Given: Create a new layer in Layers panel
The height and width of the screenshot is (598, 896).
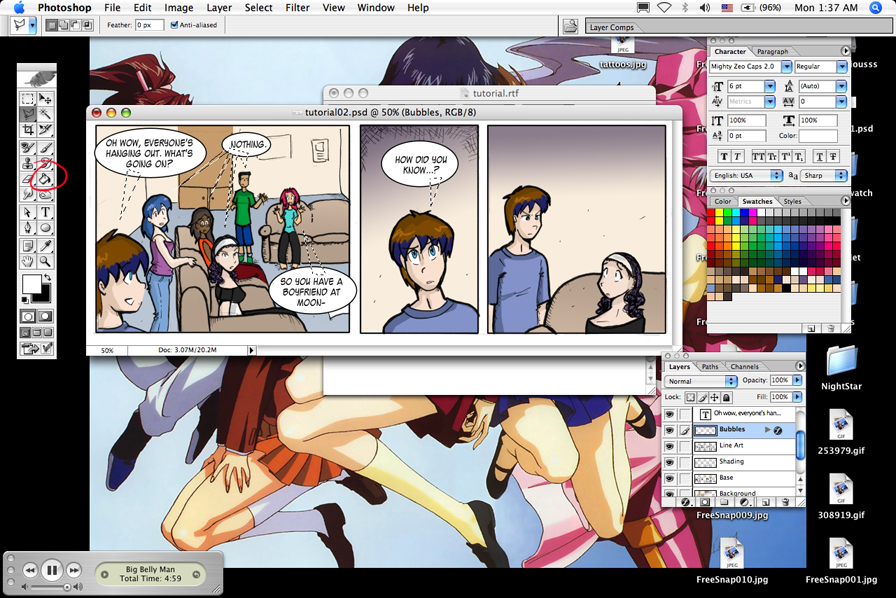Looking at the screenshot, I should pyautogui.click(x=766, y=502).
